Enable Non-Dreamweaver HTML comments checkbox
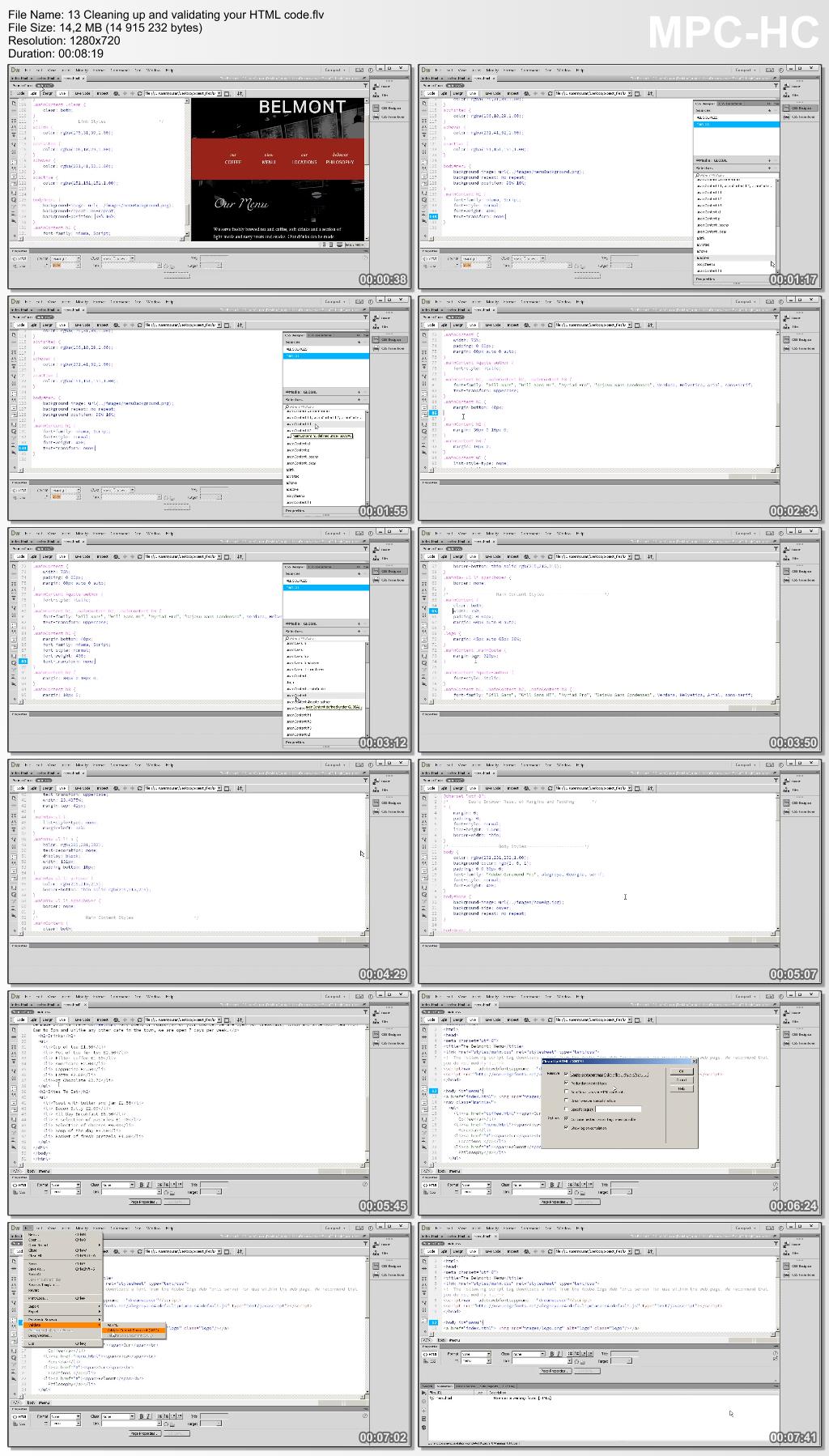The image size is (829, 1456). (567, 1092)
